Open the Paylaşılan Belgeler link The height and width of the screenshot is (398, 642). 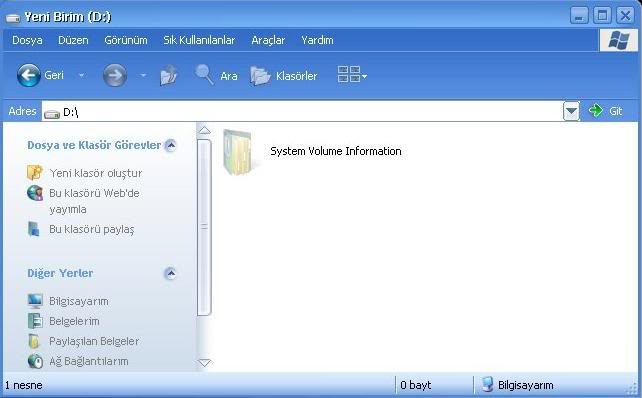[x=94, y=341]
